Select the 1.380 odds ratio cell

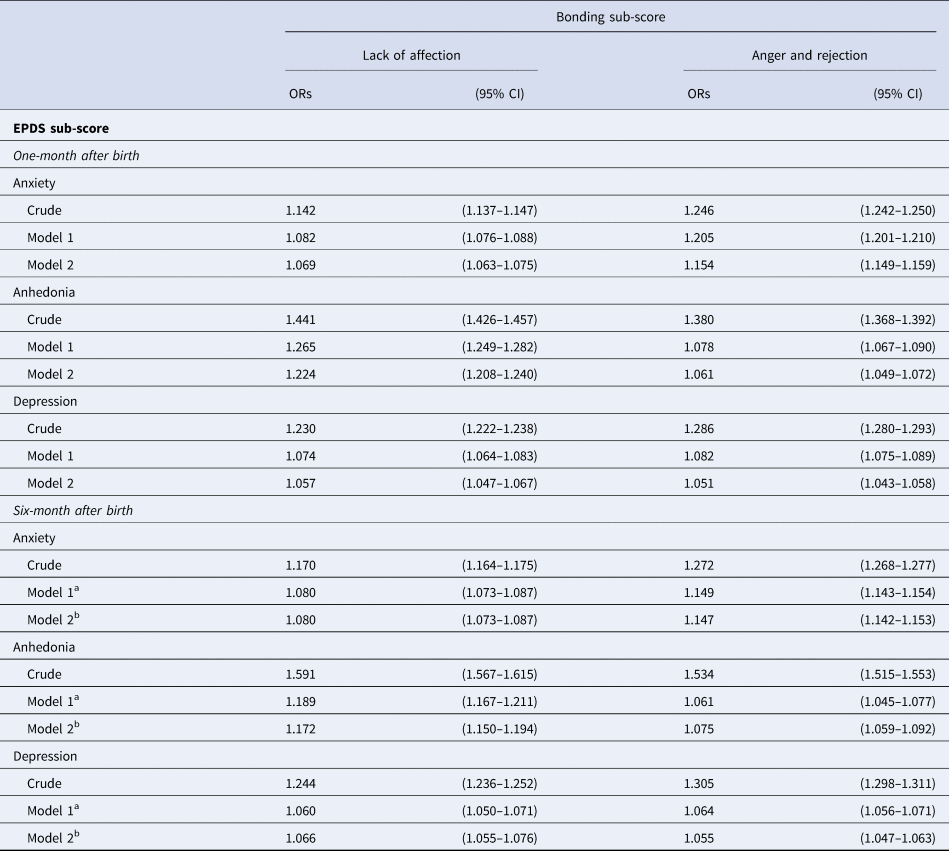(x=699, y=320)
